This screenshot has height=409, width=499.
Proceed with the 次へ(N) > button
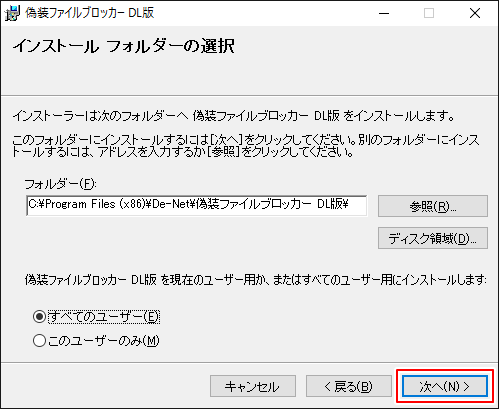tap(445, 386)
